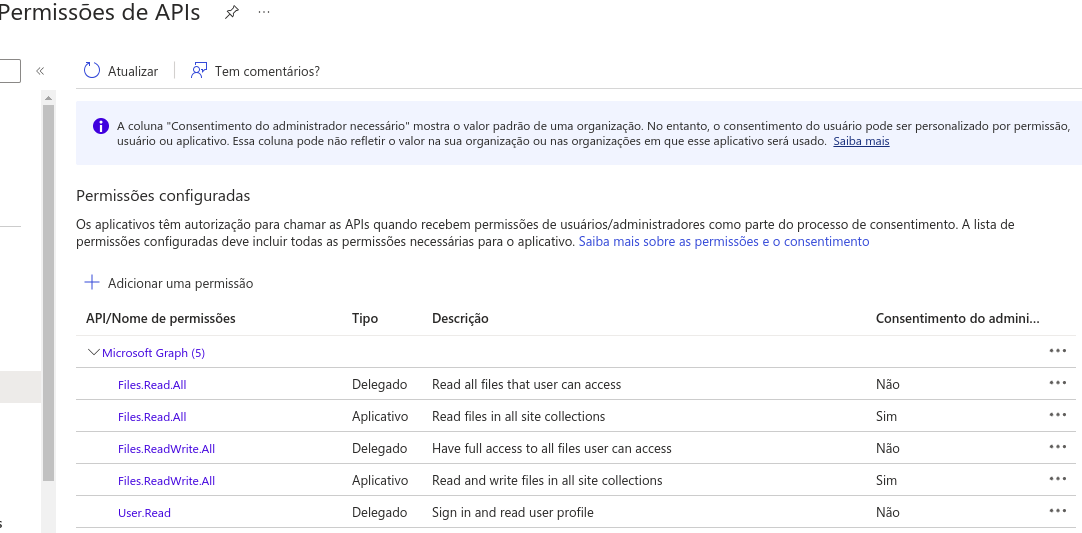Screen dimensions: 1082x533
Task: Open the Saiba mais link in info banner
Action: [861, 141]
